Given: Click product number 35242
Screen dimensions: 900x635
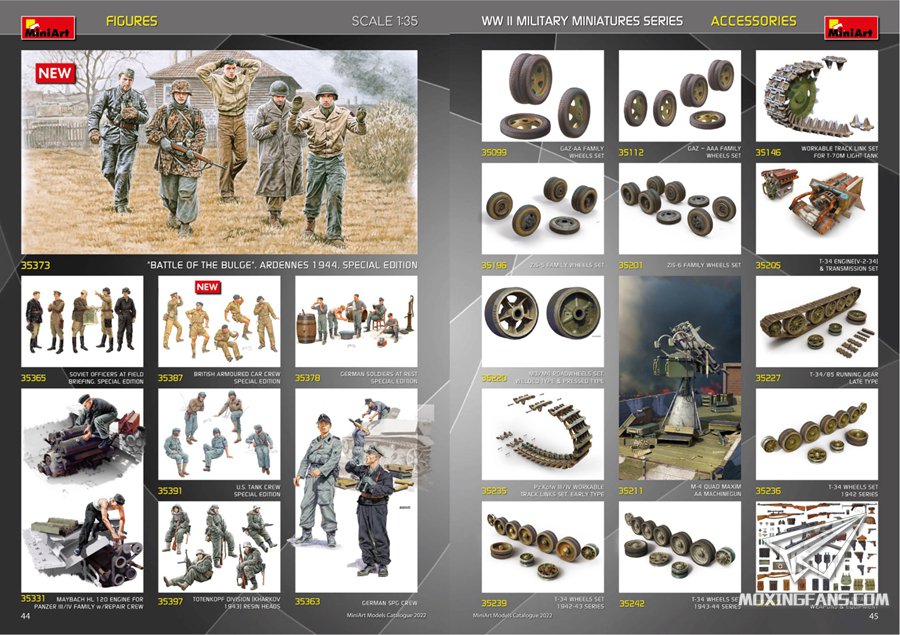Looking at the screenshot, I should pyautogui.click(x=631, y=603).
